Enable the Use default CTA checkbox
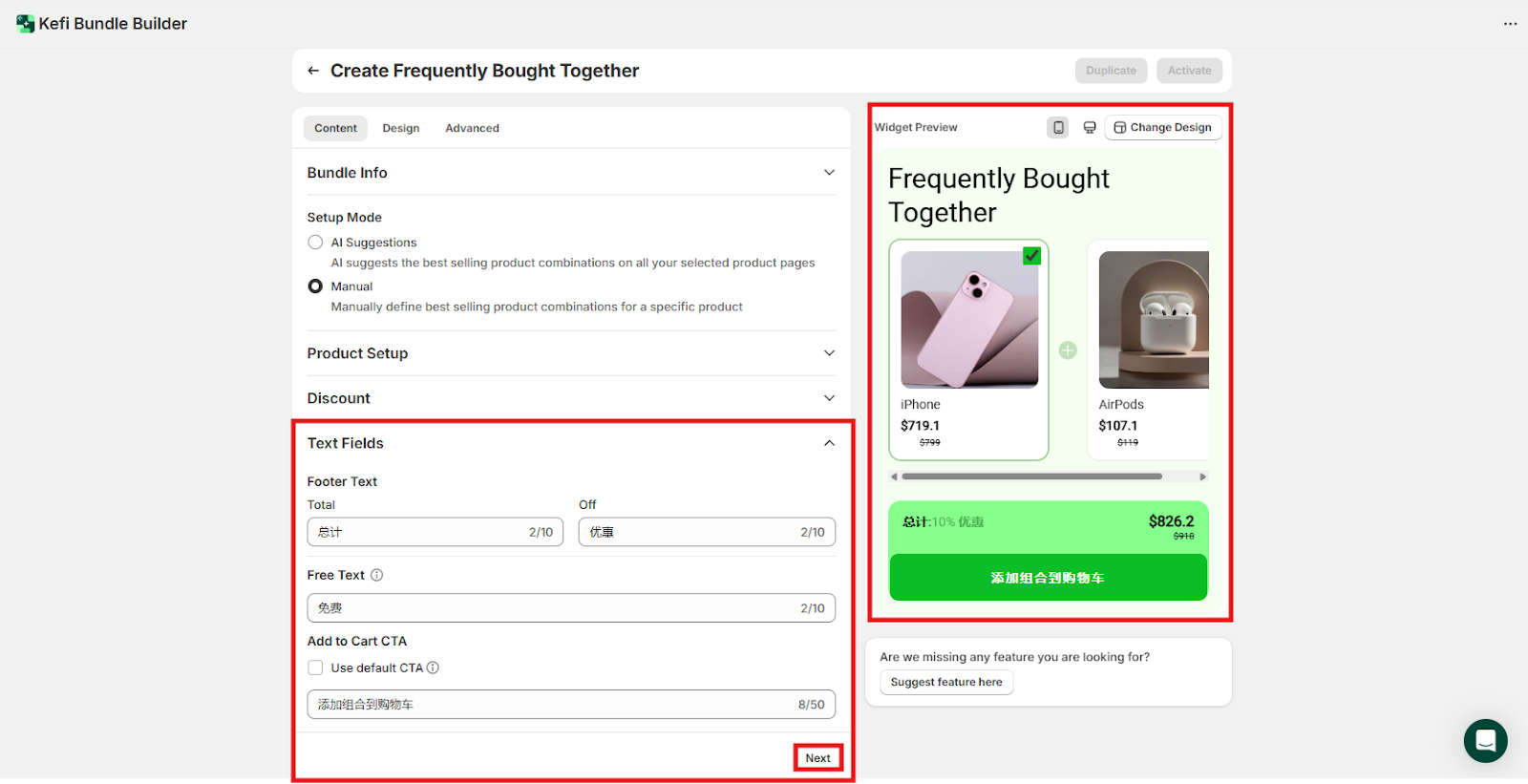The image size is (1528, 784). coord(315,667)
